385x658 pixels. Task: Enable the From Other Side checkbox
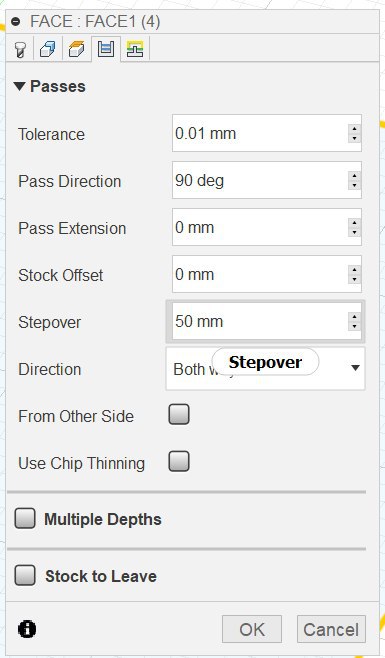[179, 415]
